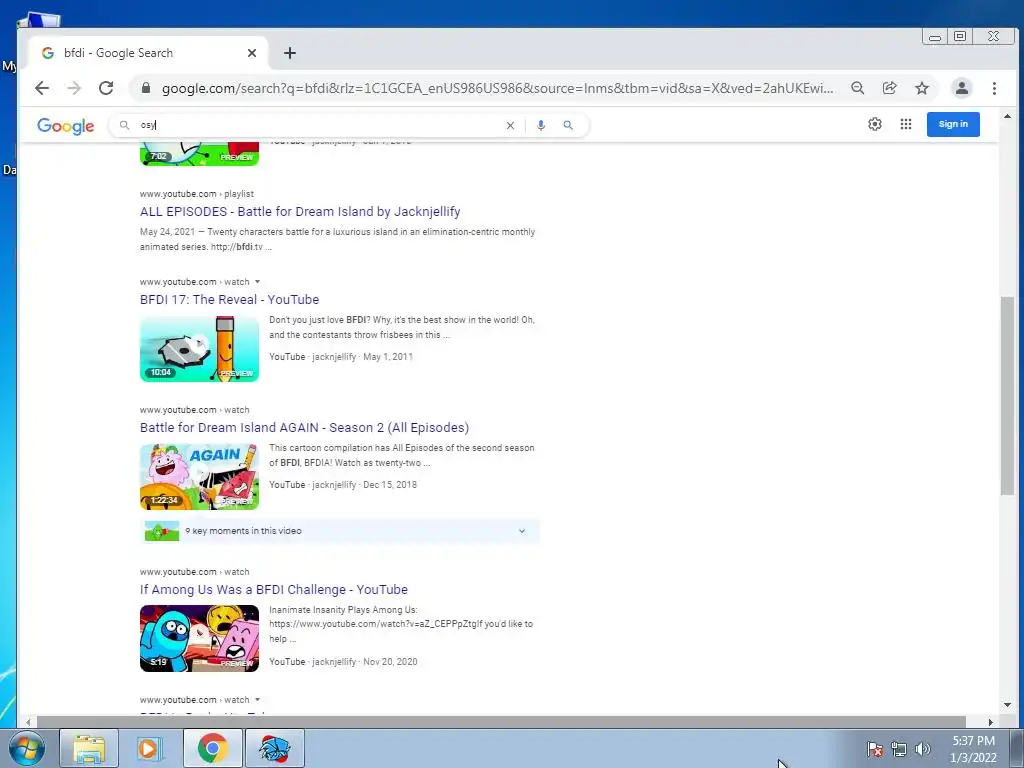Image resolution: width=1024 pixels, height=768 pixels.
Task: Click the 7:02 video thumbnail at top
Action: [x=199, y=154]
